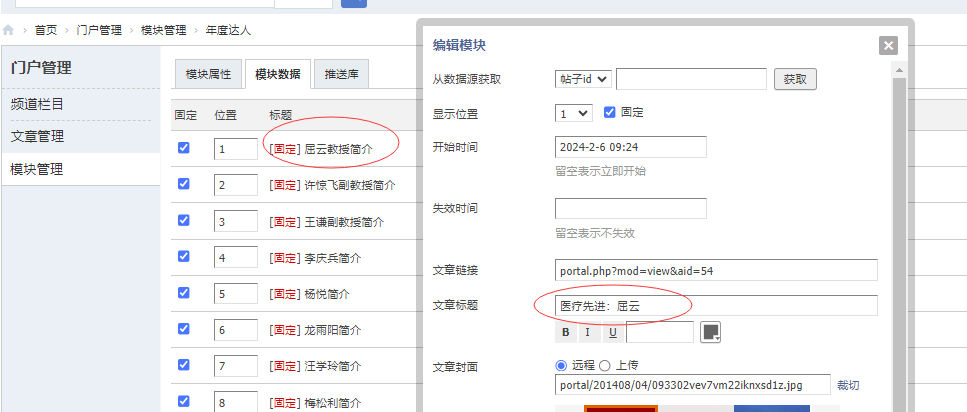967x412 pixels.
Task: Select the 远程 radio button
Action: [561, 366]
